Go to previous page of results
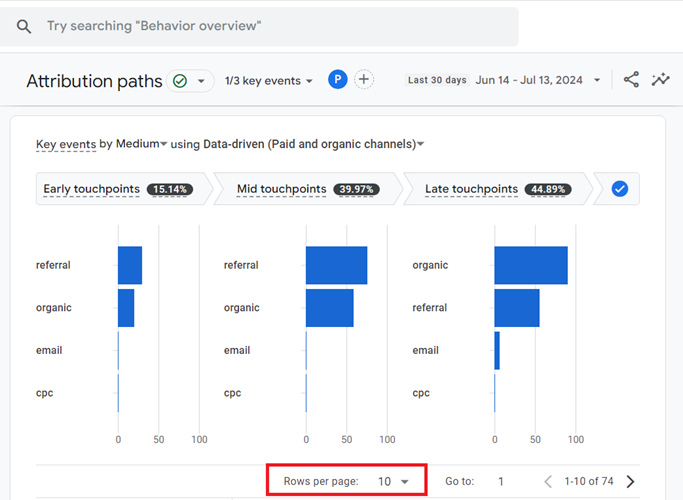 point(548,481)
